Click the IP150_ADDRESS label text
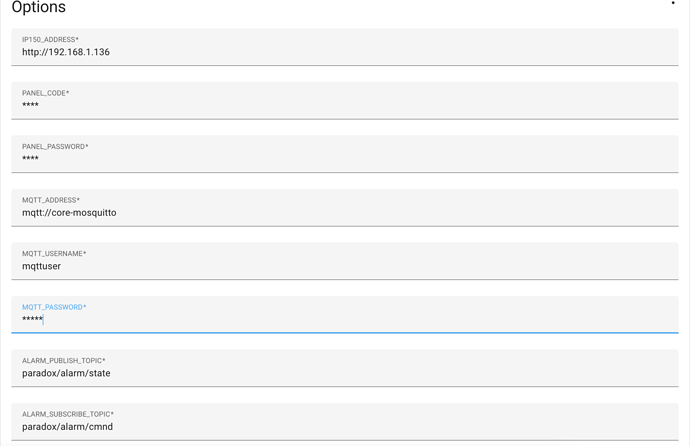 (x=50, y=40)
